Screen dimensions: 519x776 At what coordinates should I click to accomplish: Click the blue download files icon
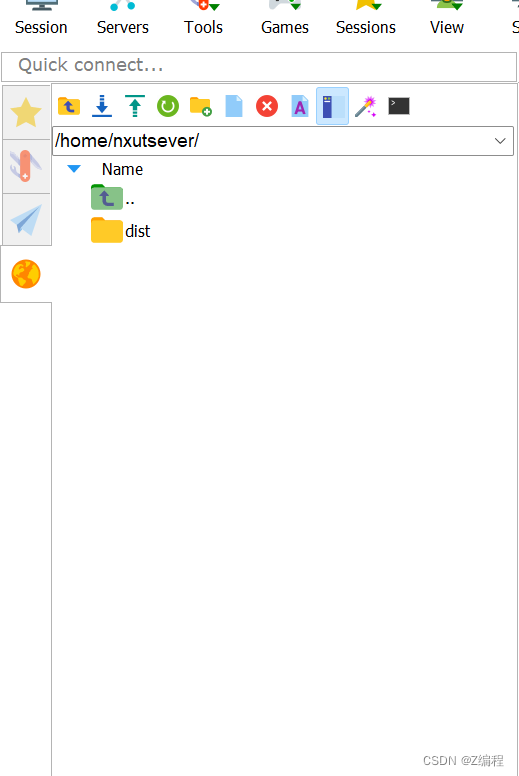tap(102, 106)
